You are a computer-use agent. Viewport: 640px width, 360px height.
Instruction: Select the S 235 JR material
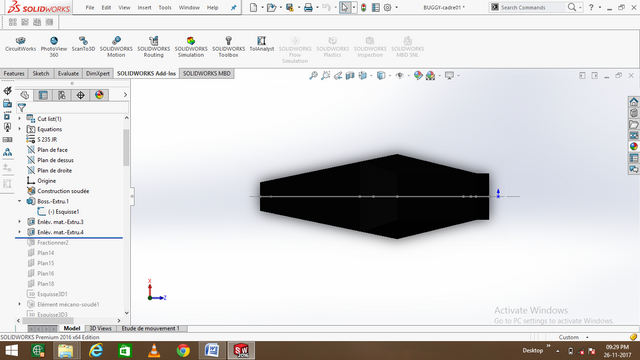(47, 140)
